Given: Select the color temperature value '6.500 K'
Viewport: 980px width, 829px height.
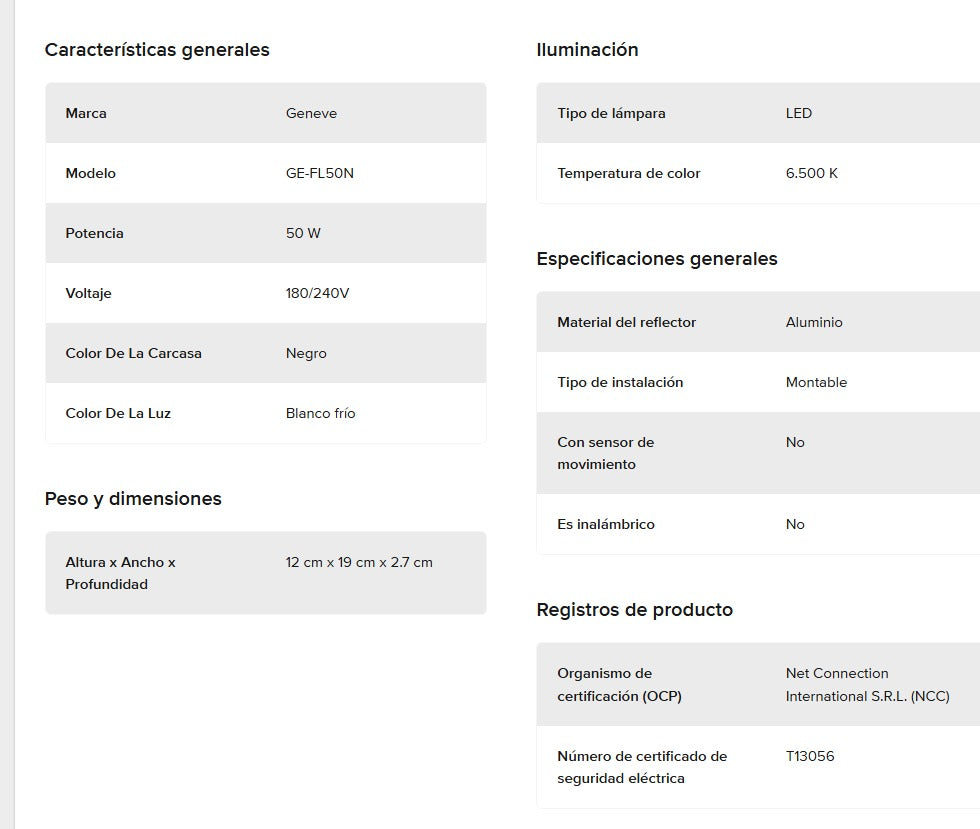Looking at the screenshot, I should (x=811, y=173).
